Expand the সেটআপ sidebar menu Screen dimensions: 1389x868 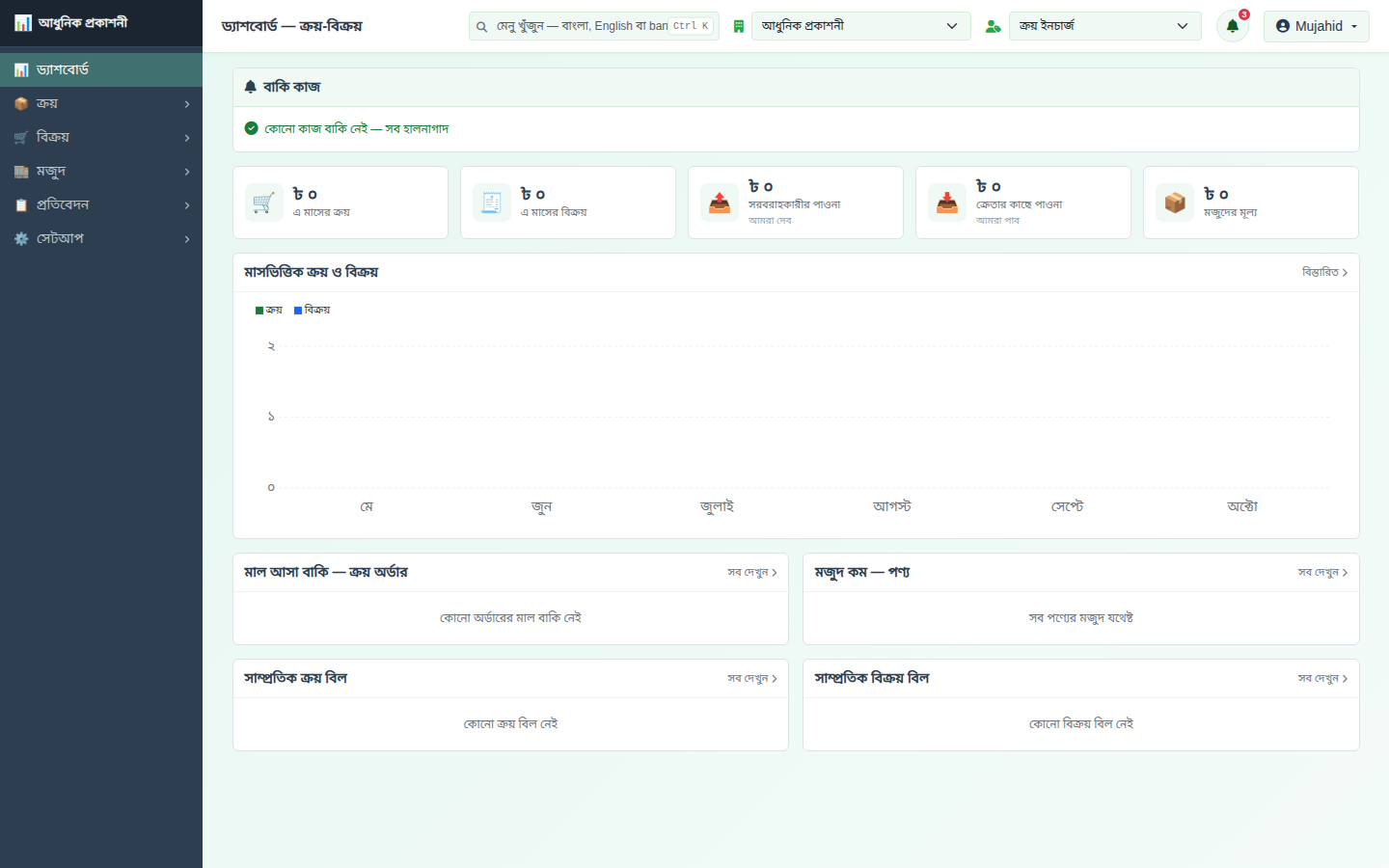[x=101, y=239]
